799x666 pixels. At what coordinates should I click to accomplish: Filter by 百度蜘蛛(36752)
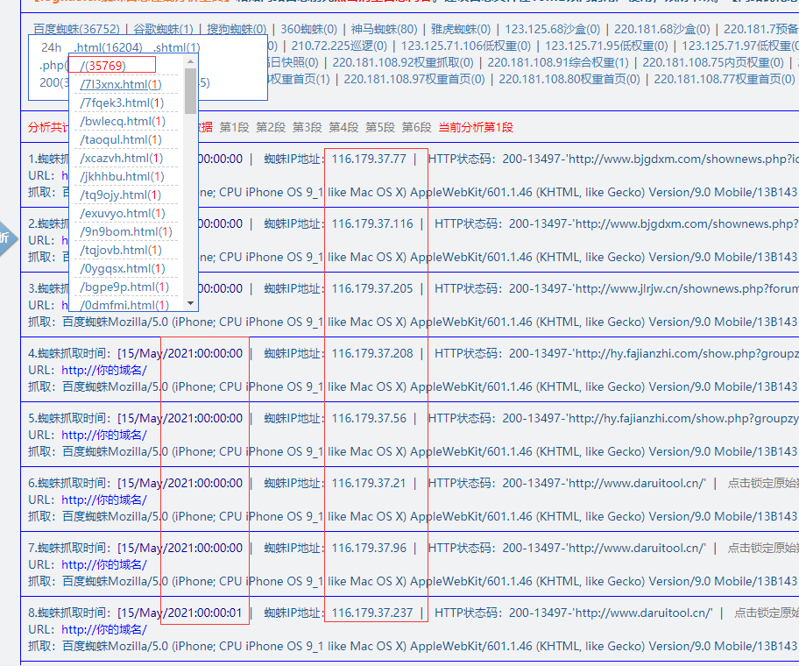(x=76, y=29)
